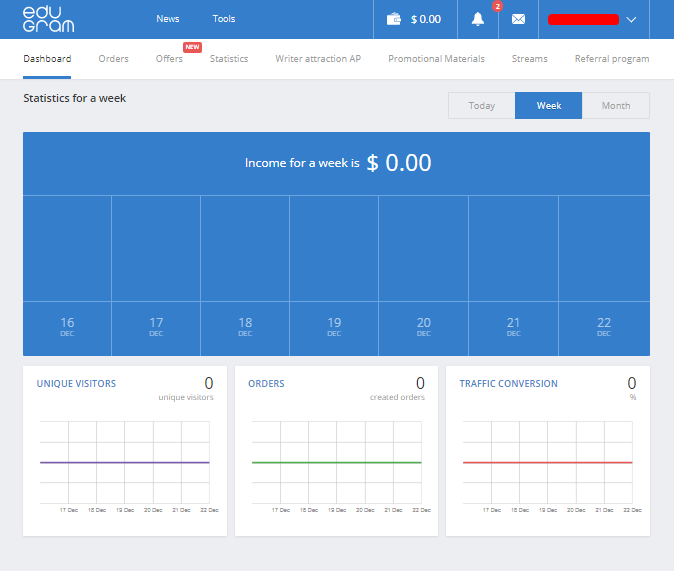Show statistics for Today

pyautogui.click(x=481, y=105)
